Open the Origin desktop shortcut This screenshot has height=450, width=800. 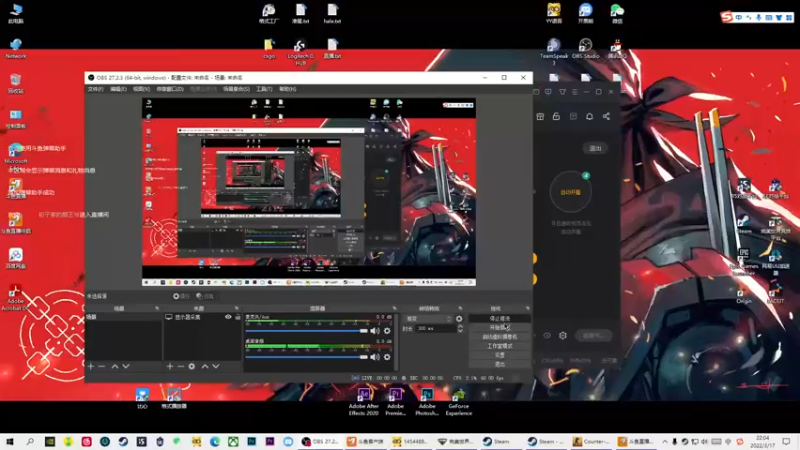[x=744, y=294]
